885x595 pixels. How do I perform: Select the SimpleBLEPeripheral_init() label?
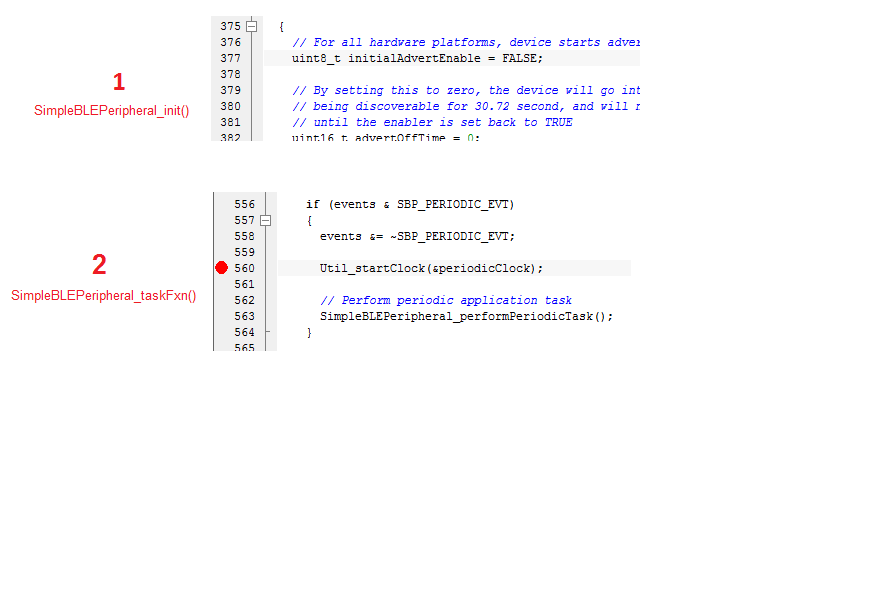[111, 110]
